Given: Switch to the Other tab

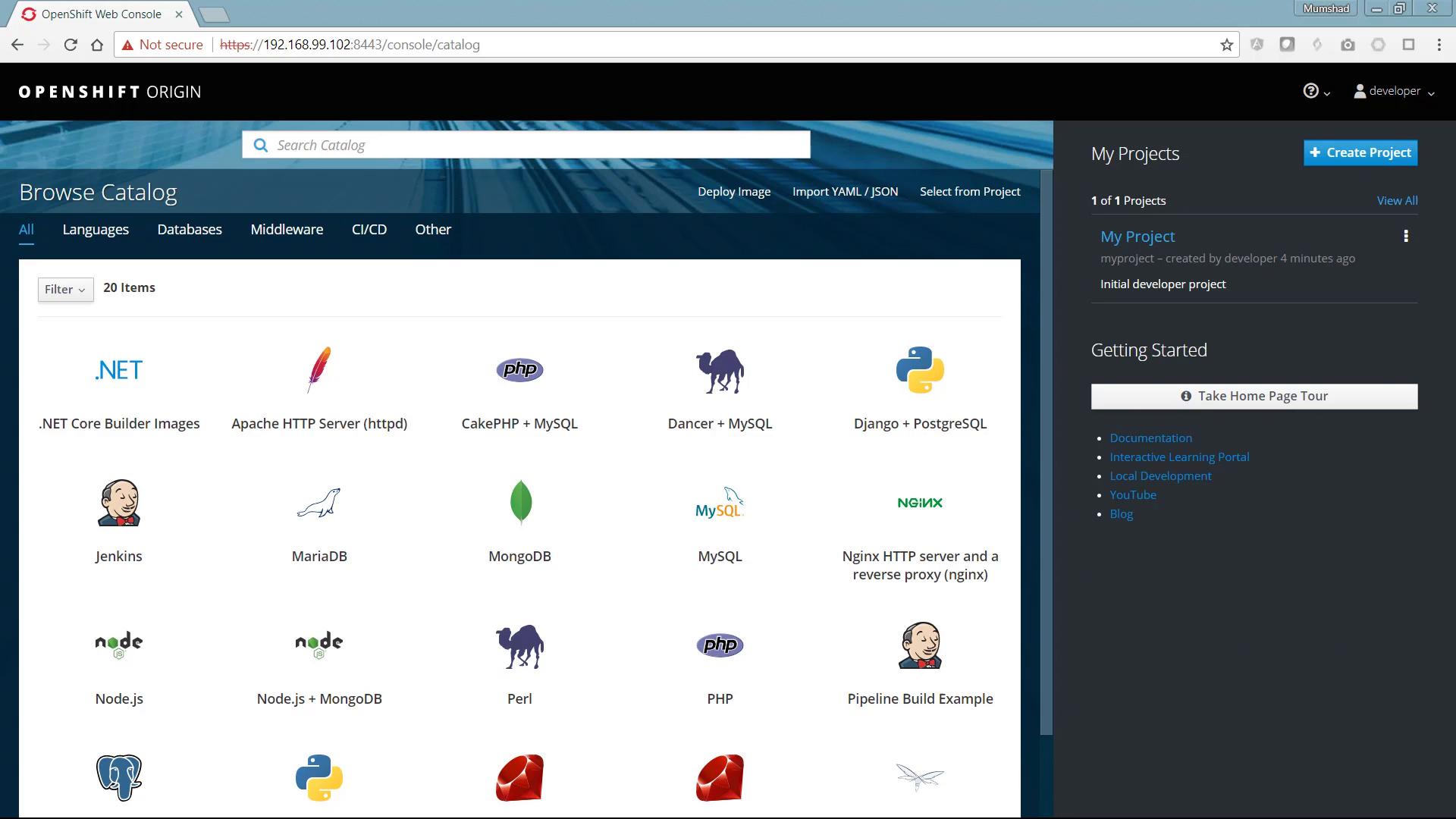Looking at the screenshot, I should 433,229.
